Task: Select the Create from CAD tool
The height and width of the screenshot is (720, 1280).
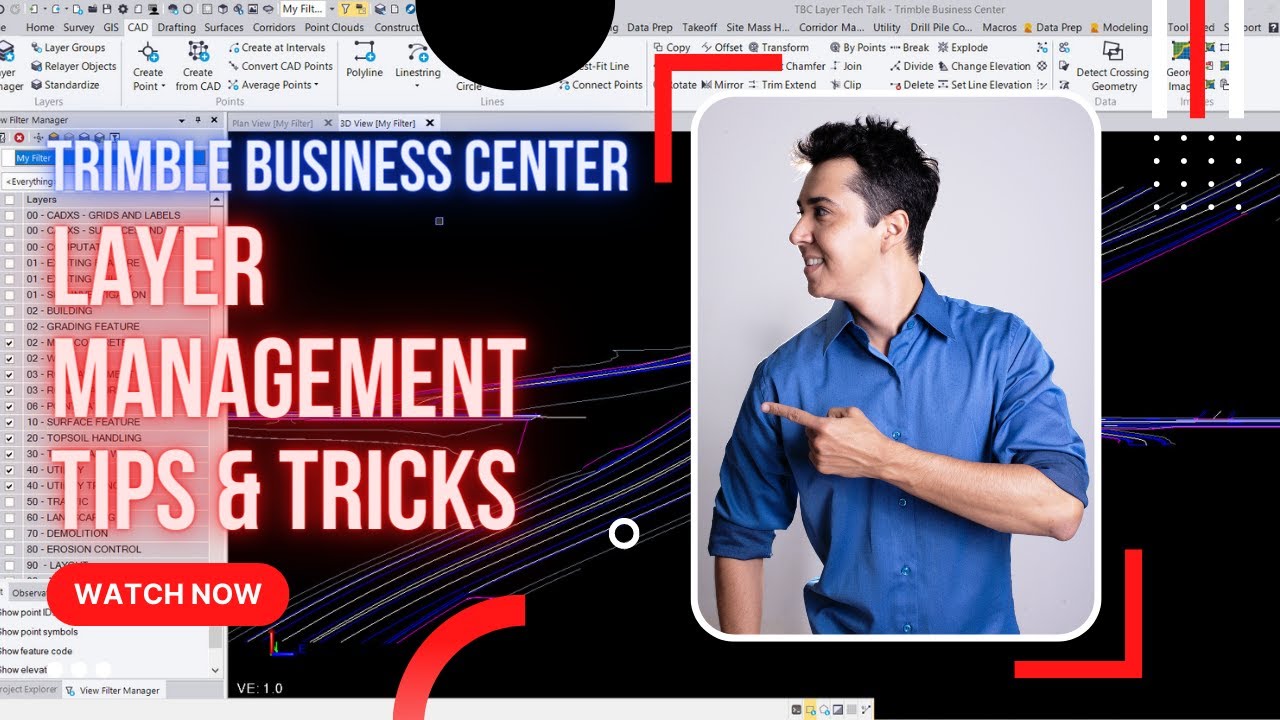Action: click(198, 66)
